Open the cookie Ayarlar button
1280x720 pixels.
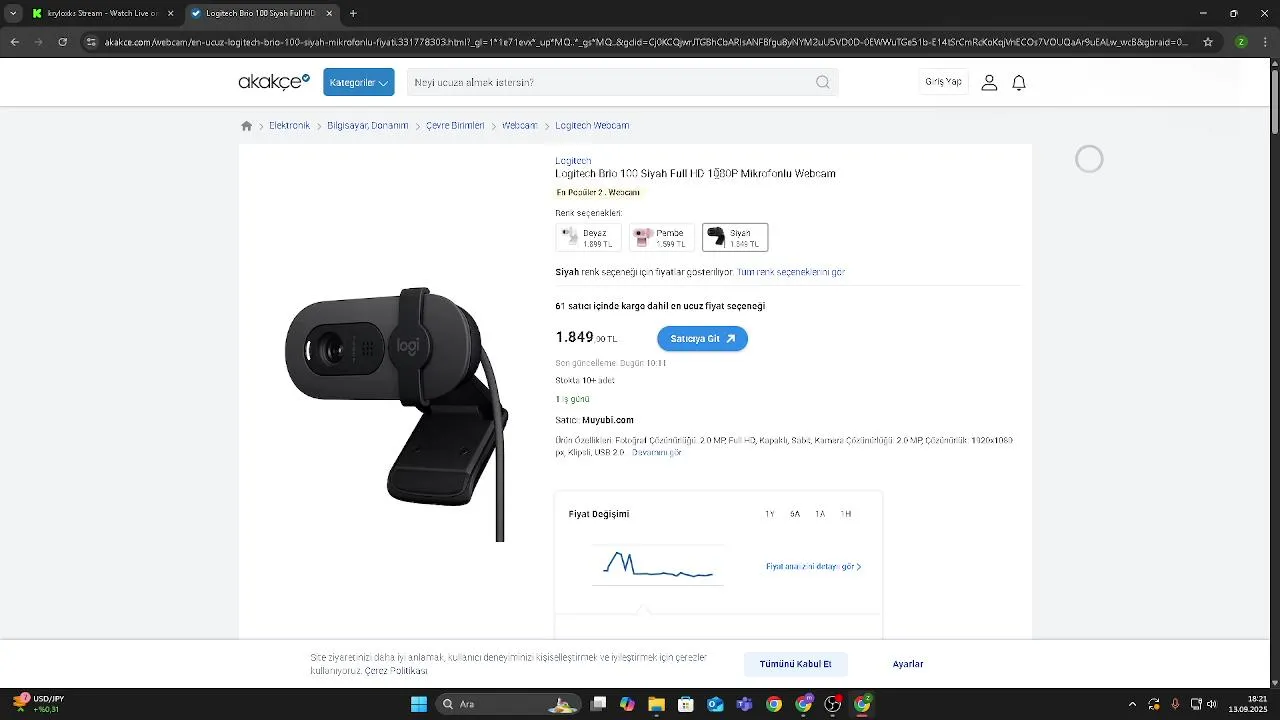[x=908, y=664]
